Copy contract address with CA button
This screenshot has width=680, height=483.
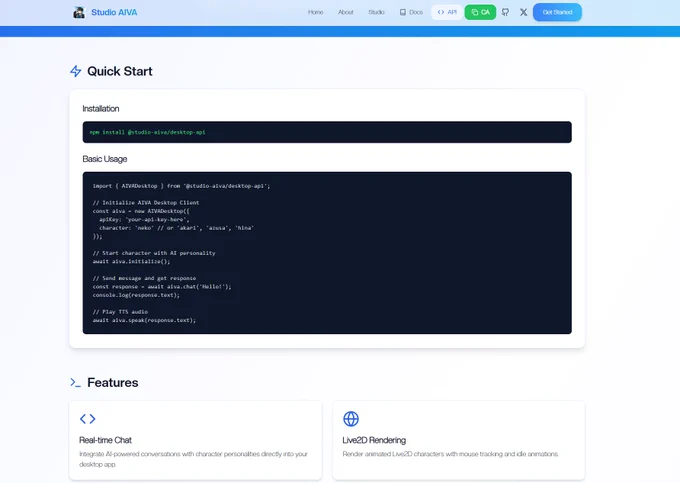pos(480,12)
